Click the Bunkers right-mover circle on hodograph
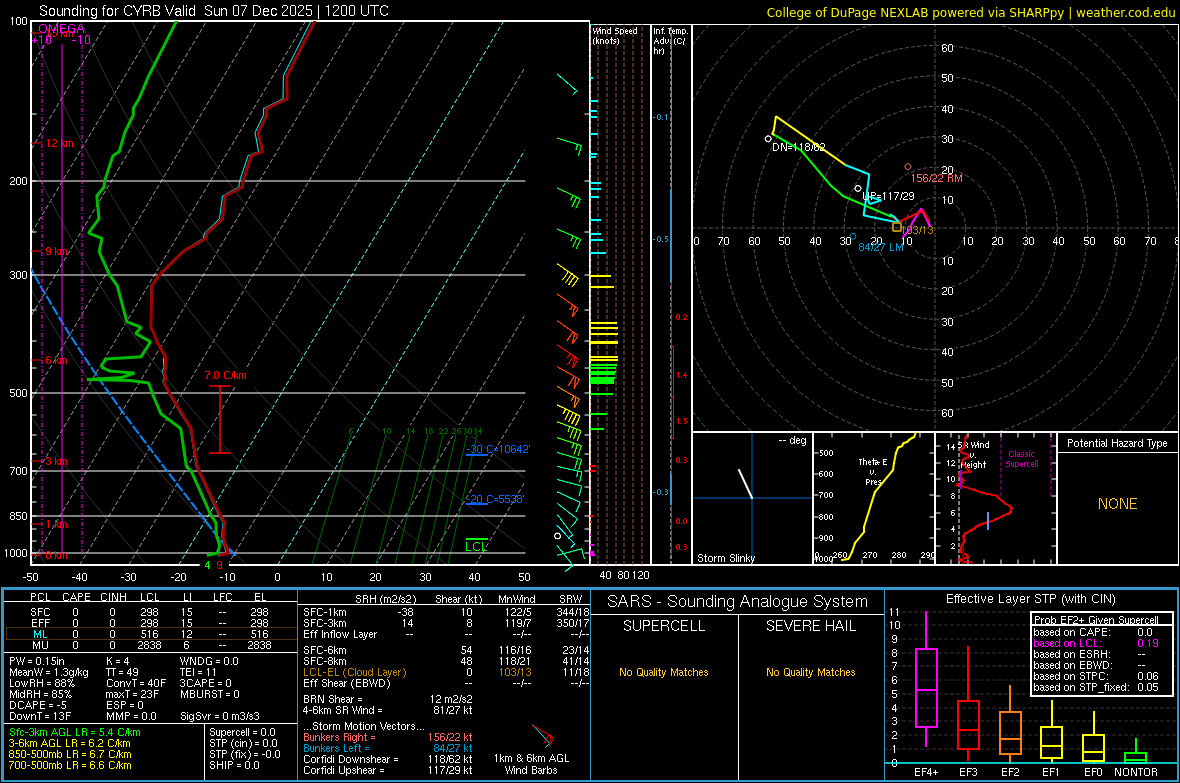 coord(908,167)
